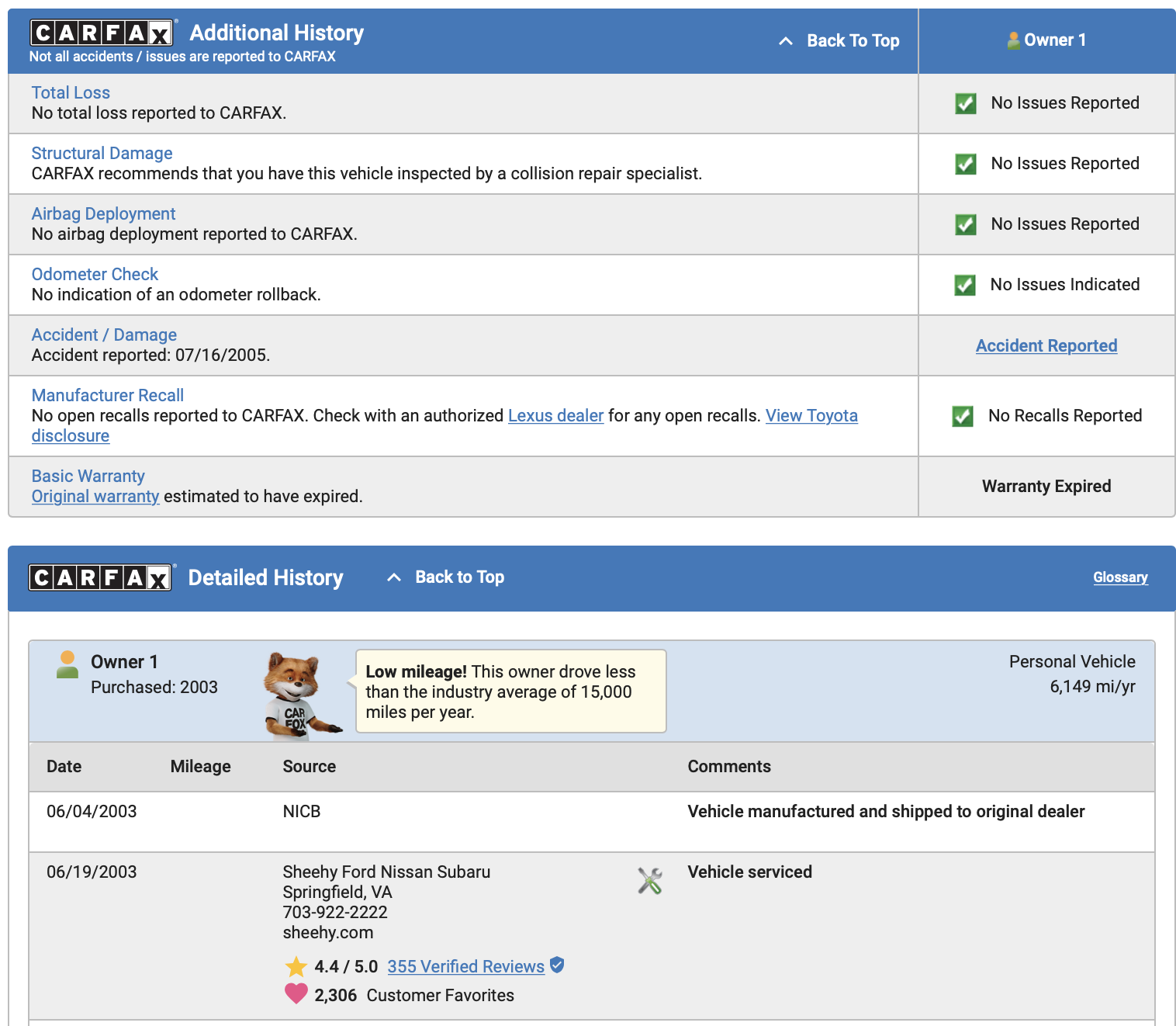This screenshot has height=1026, width=1176.
Task: Click the Date column header
Action: 64,766
